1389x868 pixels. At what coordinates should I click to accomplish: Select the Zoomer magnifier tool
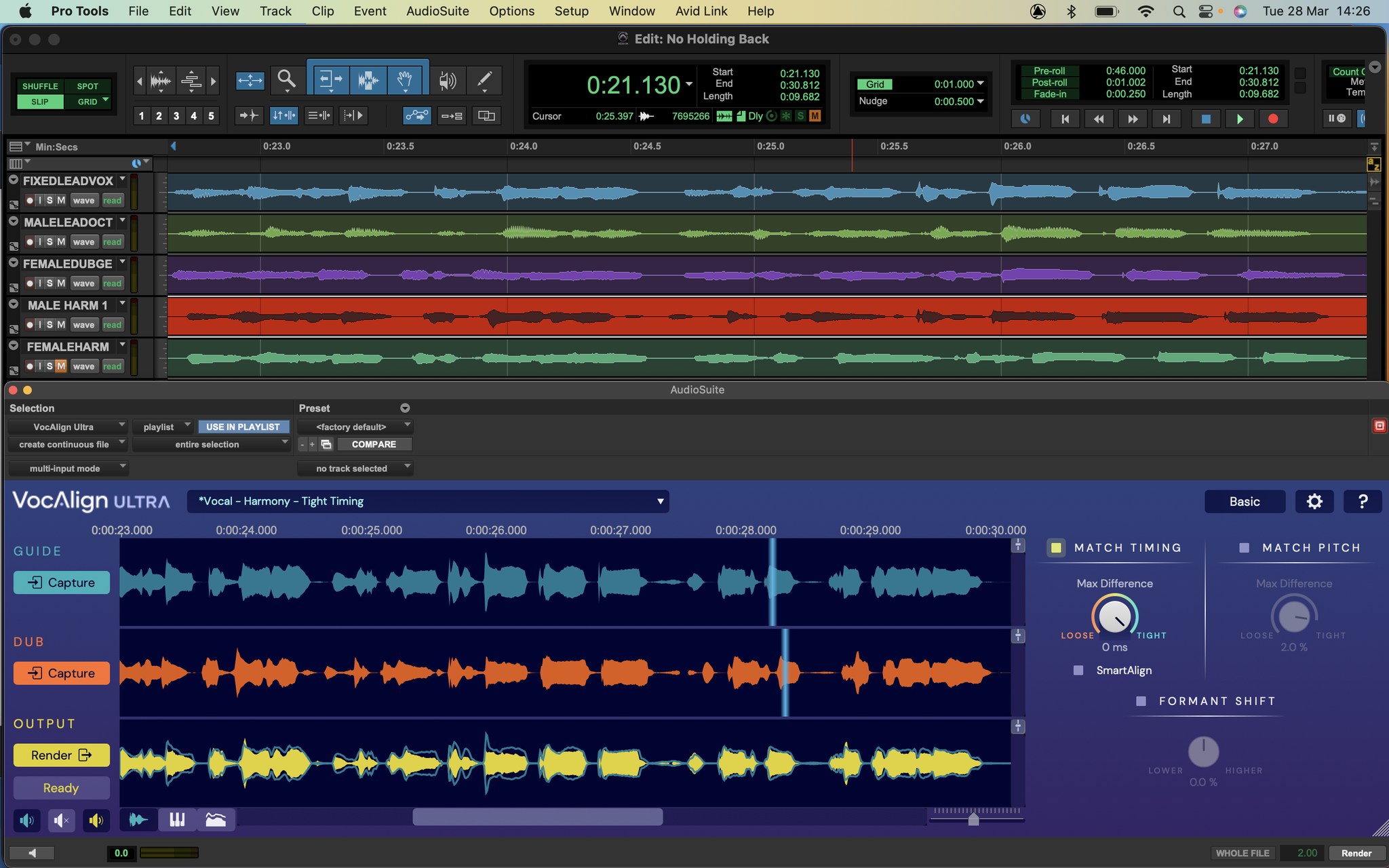point(286,80)
